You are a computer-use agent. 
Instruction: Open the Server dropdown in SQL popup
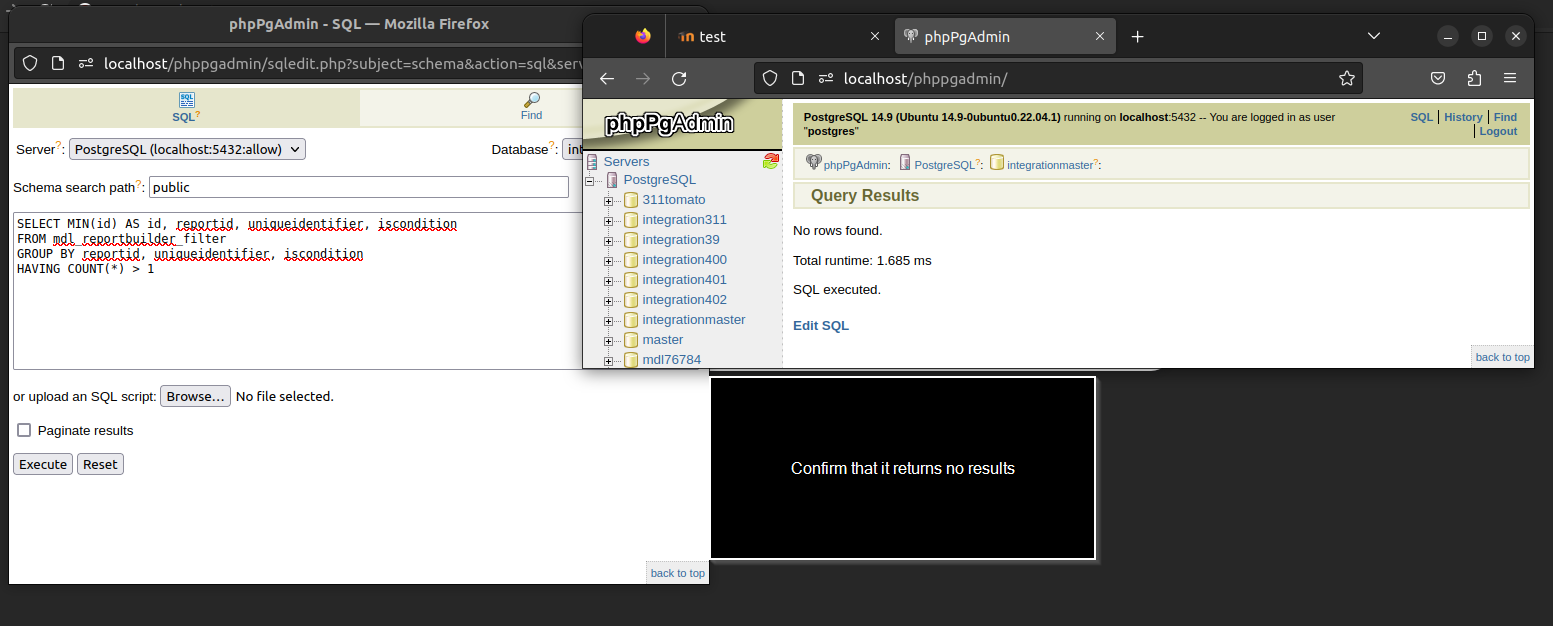click(187, 149)
